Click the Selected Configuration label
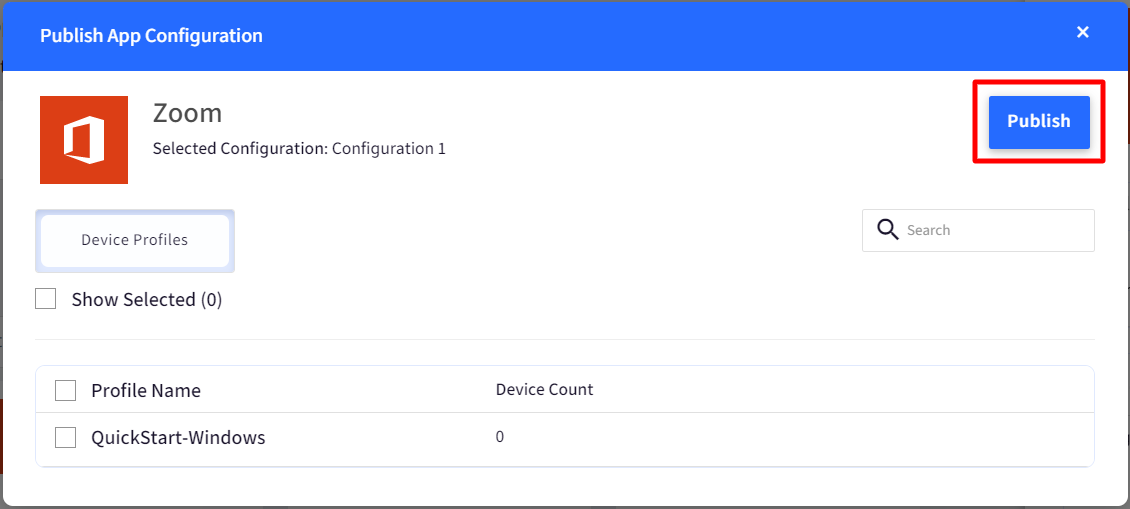This screenshot has width=1130, height=509. [240, 149]
